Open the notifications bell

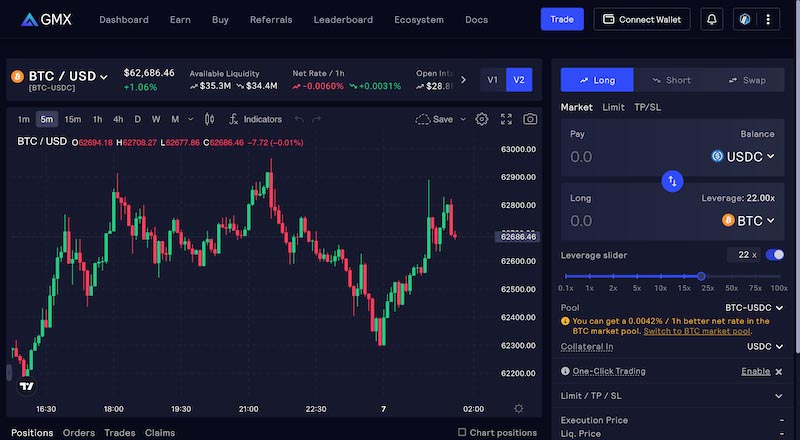tap(711, 19)
